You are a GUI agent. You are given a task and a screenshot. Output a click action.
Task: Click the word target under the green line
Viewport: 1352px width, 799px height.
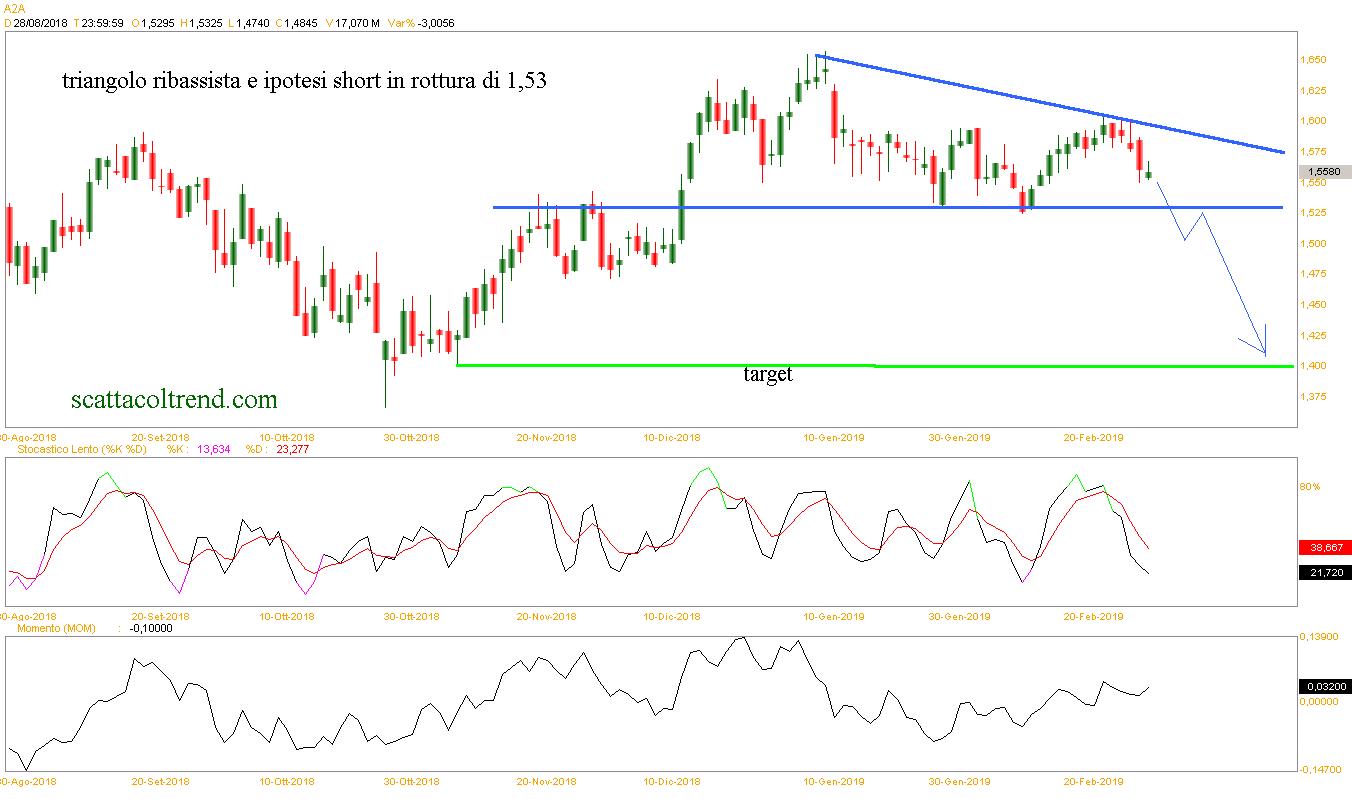pyautogui.click(x=768, y=375)
